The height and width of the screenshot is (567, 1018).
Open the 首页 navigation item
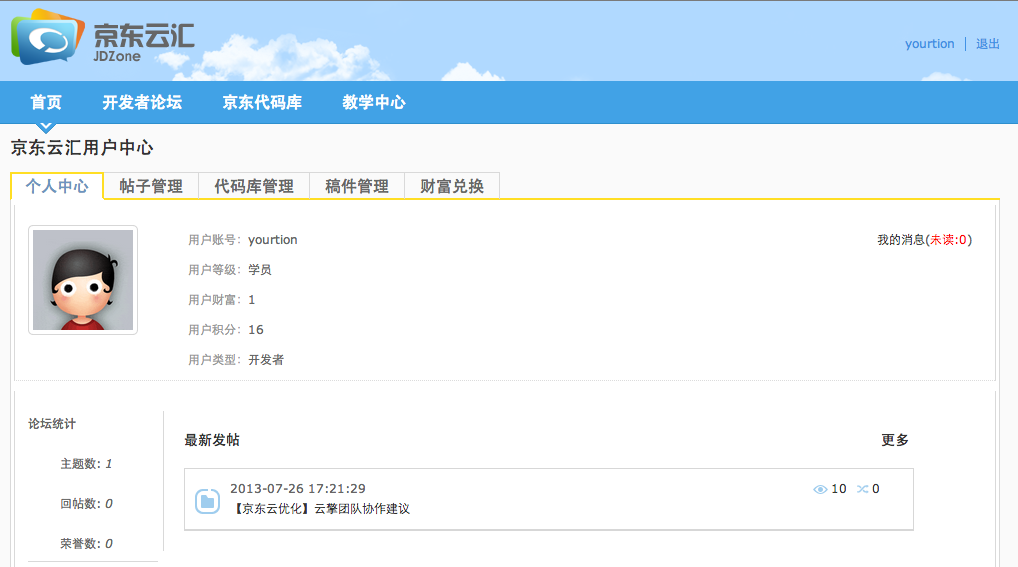click(x=46, y=102)
